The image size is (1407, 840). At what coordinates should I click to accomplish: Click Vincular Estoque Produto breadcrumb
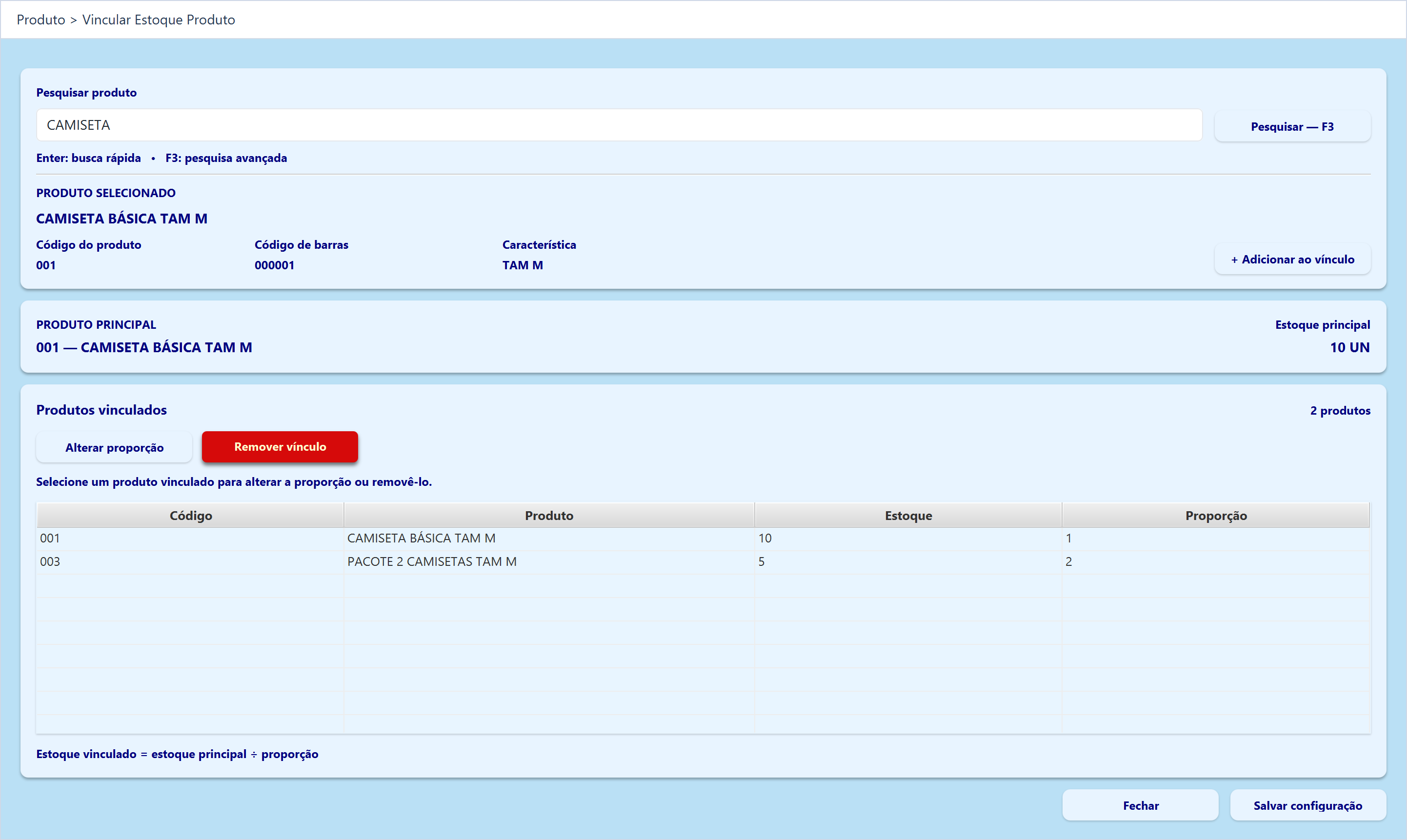point(159,20)
